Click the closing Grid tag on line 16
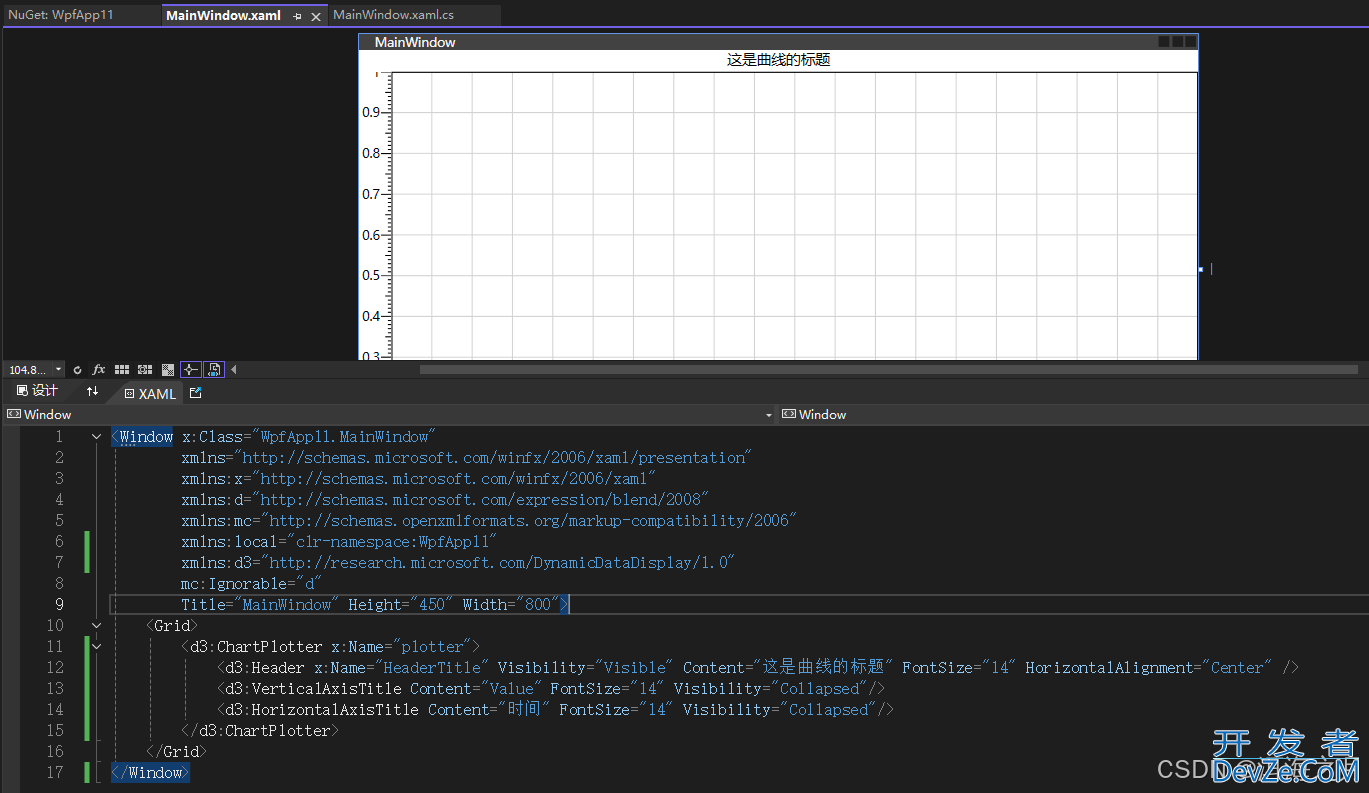This screenshot has height=793, width=1369. coord(176,752)
